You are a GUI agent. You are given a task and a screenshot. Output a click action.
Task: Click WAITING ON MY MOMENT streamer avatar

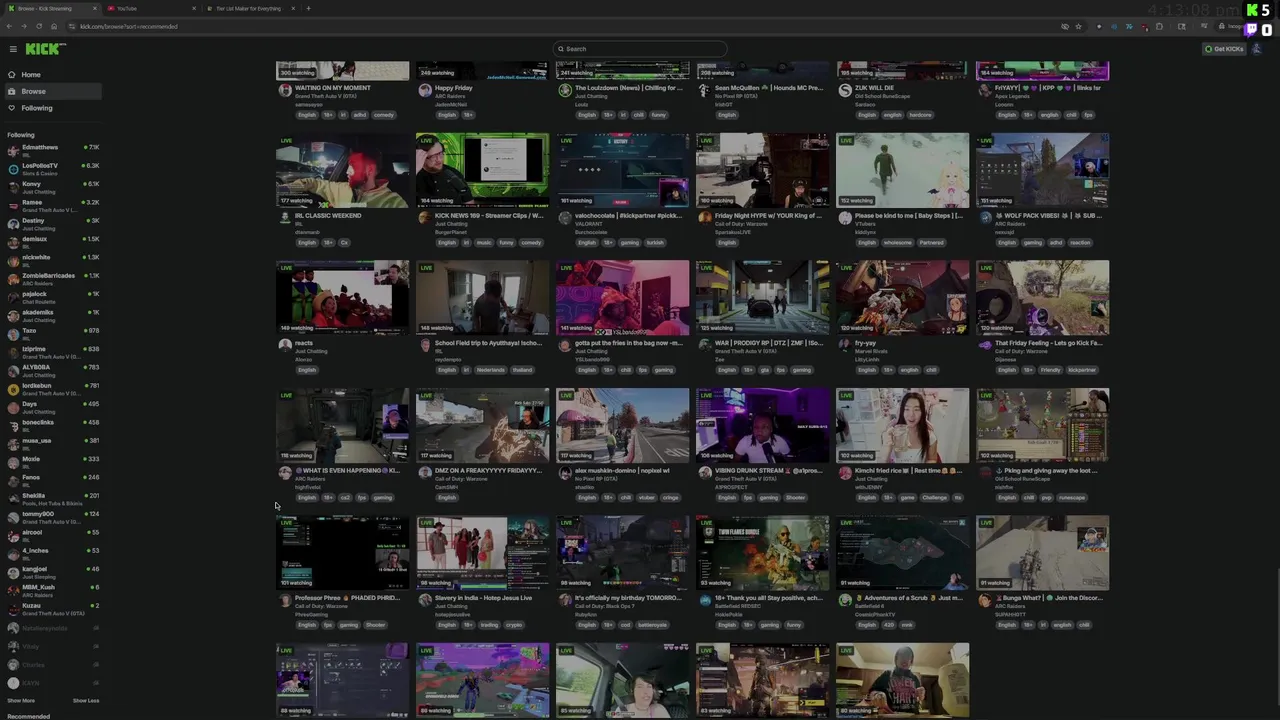pyautogui.click(x=285, y=90)
